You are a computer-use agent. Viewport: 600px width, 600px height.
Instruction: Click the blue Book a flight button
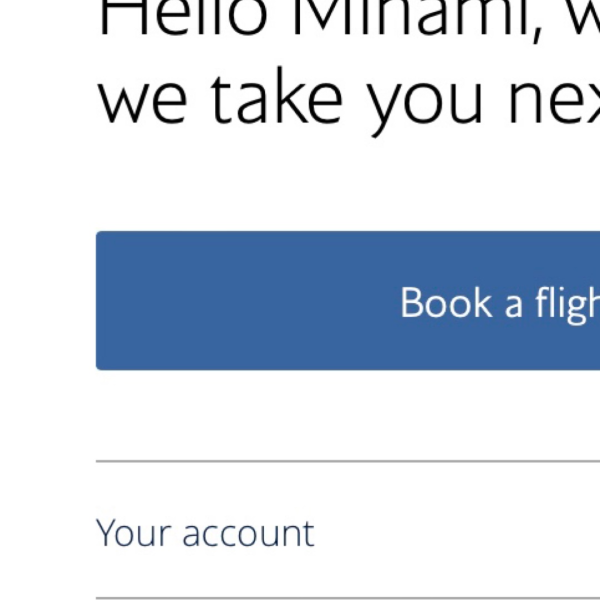[x=348, y=301]
